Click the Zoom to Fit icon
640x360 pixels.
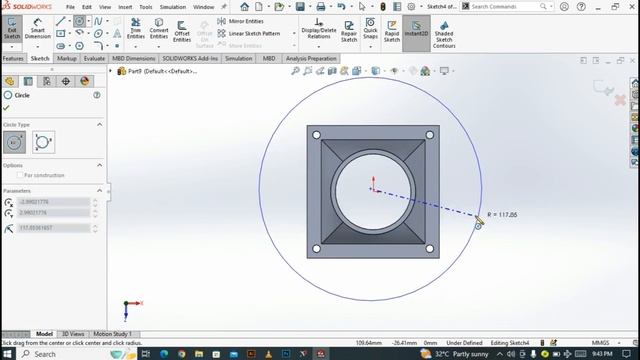pos(295,71)
